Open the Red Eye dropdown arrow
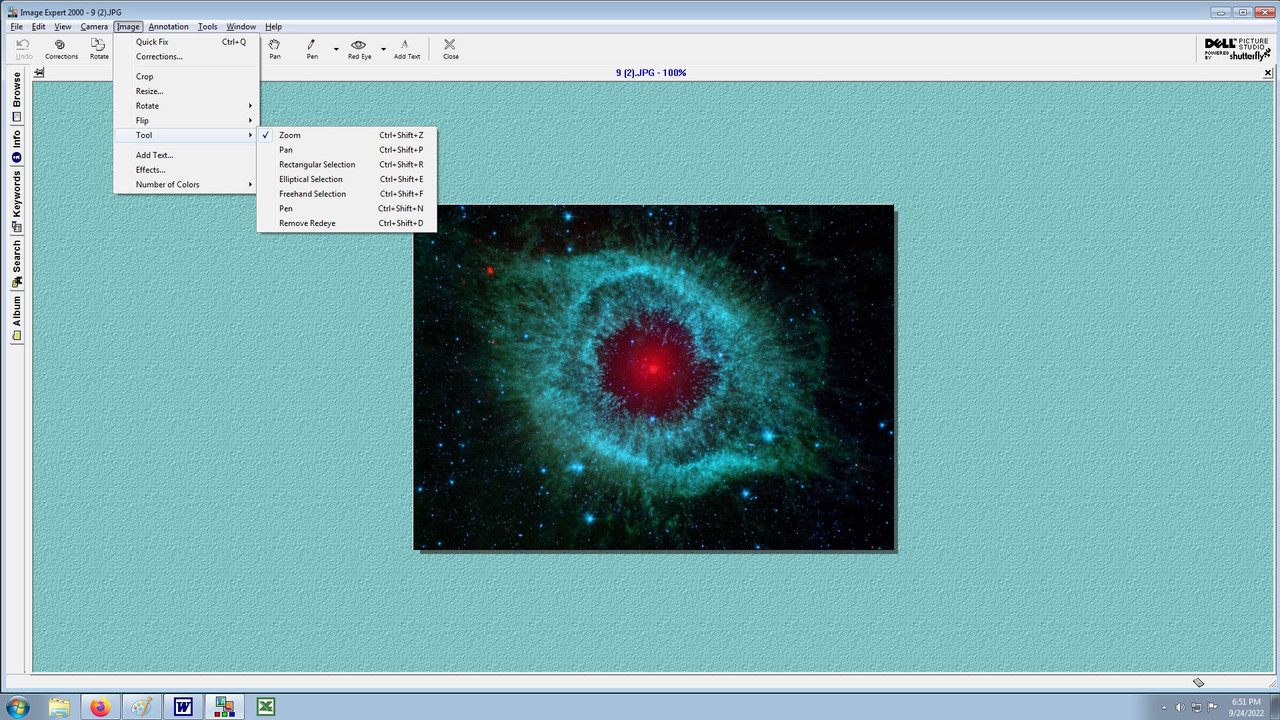Viewport: 1280px width, 720px height. 383,49
